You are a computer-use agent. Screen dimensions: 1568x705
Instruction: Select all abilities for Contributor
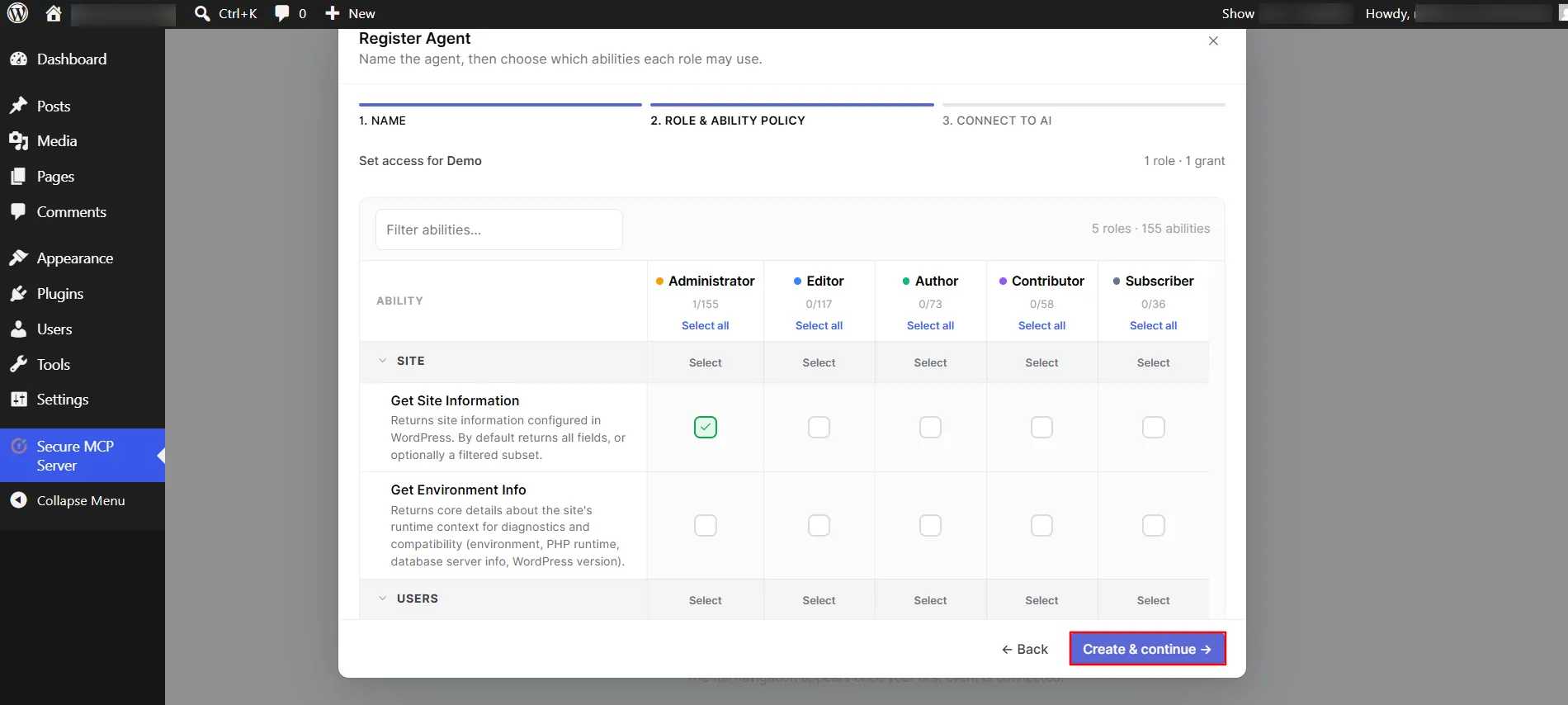(1041, 325)
